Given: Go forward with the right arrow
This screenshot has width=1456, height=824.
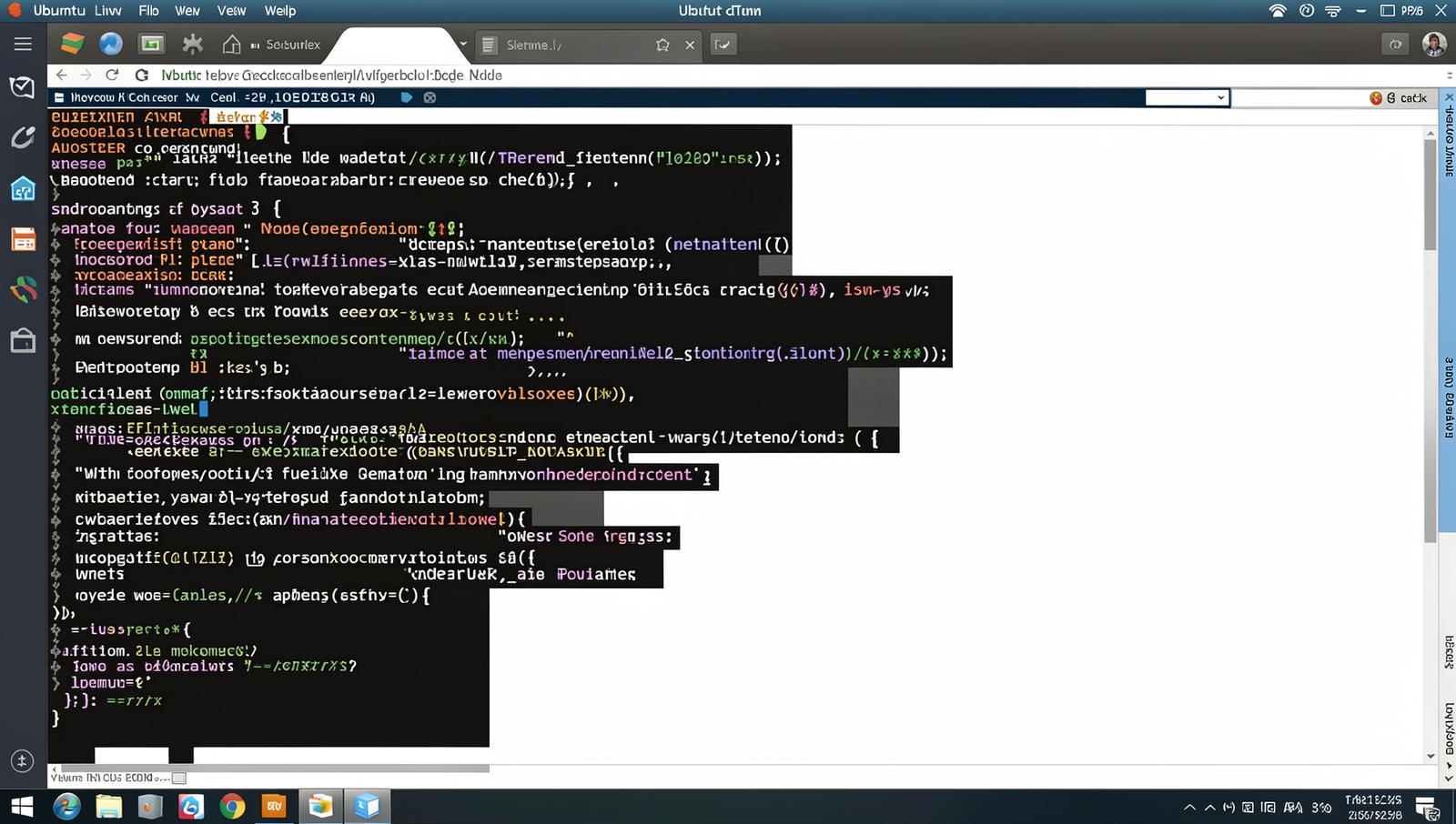Looking at the screenshot, I should [x=86, y=75].
